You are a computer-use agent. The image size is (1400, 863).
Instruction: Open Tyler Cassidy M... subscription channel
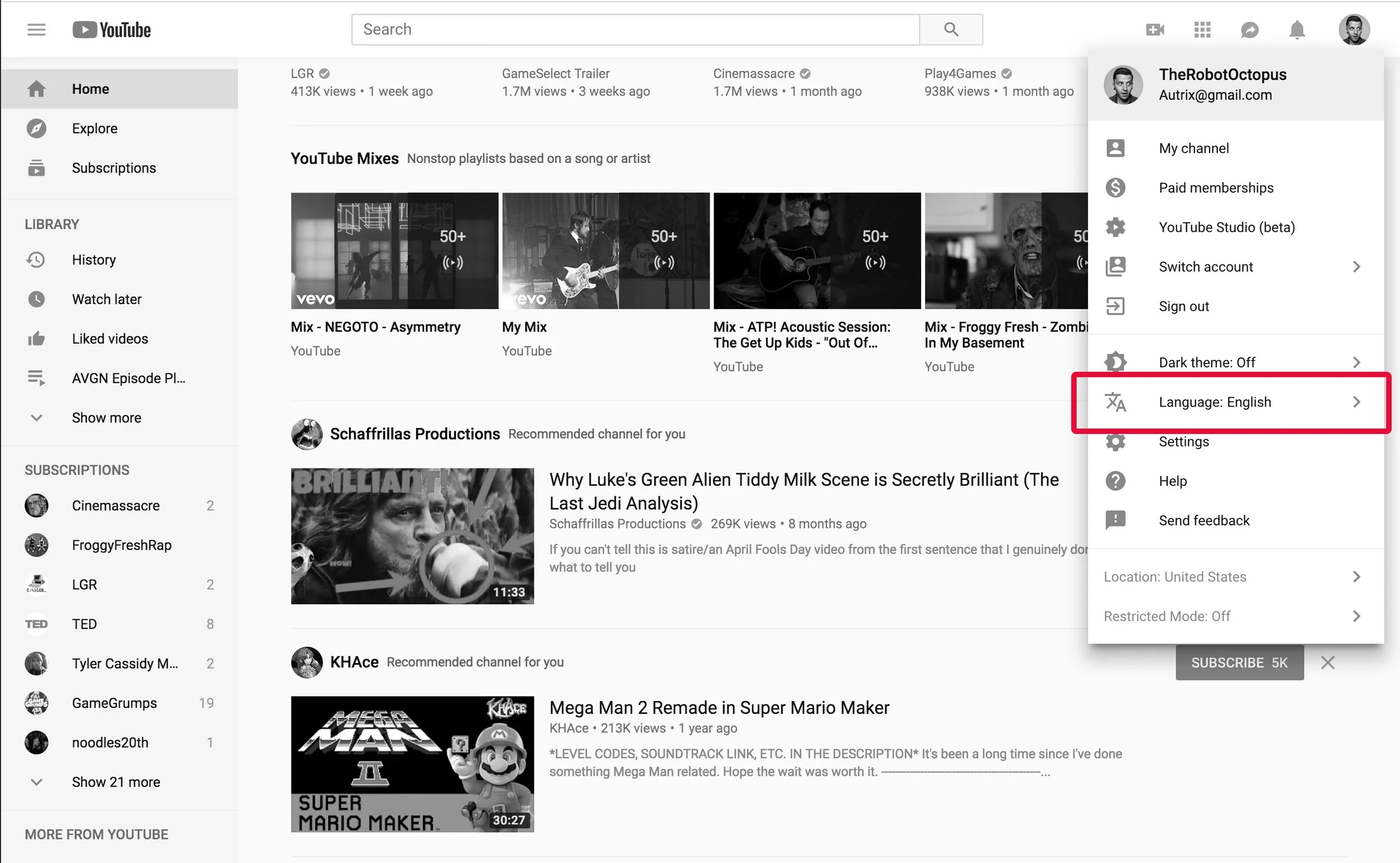tap(119, 664)
